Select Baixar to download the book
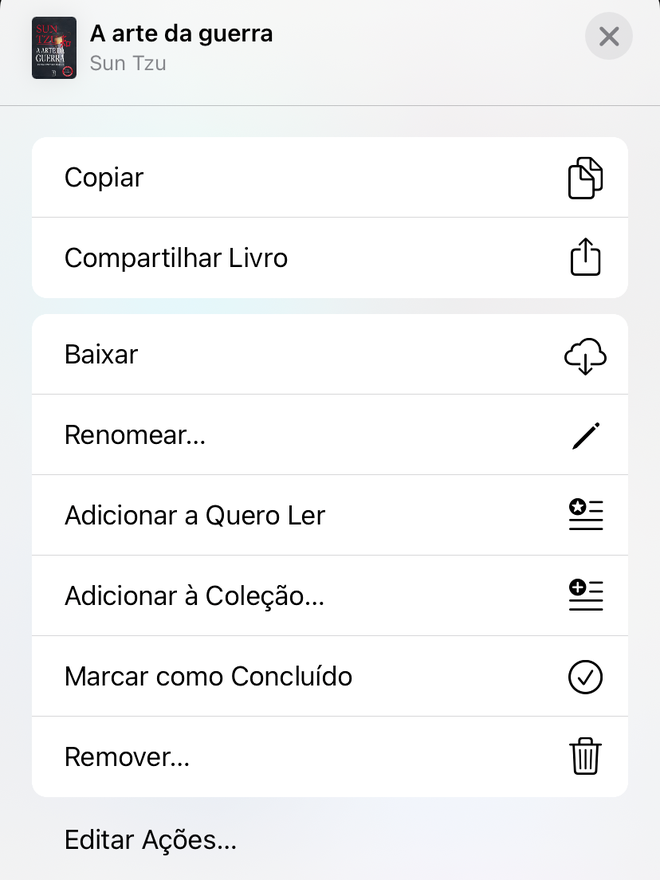 (330, 354)
